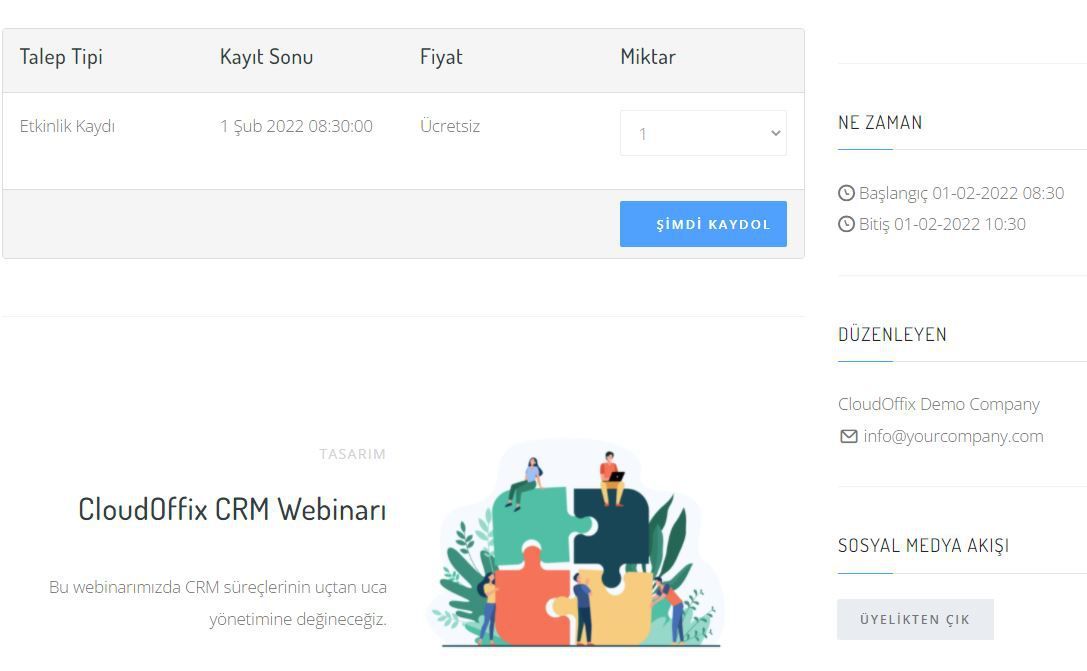Screen dimensions: 1087x671
Task: Click the Fiyat column header
Action: pyautogui.click(x=441, y=57)
